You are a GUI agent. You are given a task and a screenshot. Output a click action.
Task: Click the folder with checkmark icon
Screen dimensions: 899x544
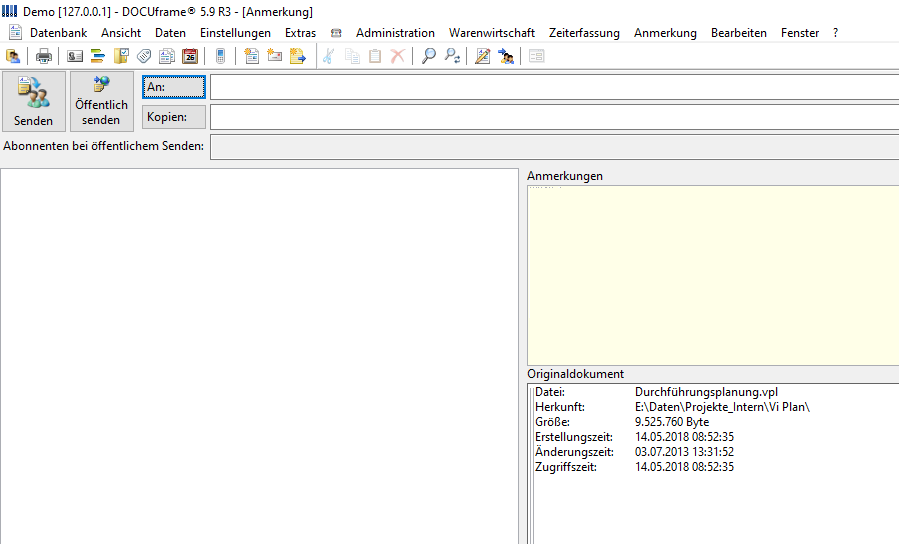point(121,56)
